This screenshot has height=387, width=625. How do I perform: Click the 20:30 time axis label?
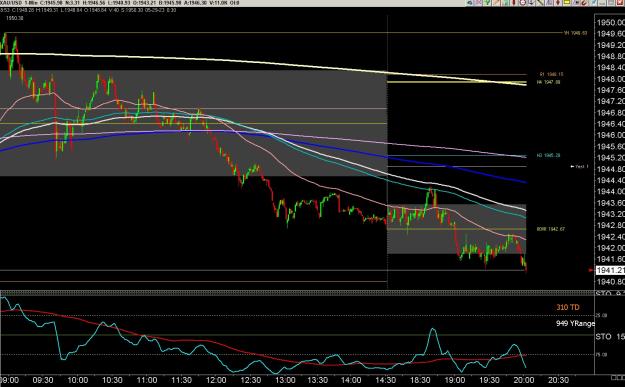558,380
